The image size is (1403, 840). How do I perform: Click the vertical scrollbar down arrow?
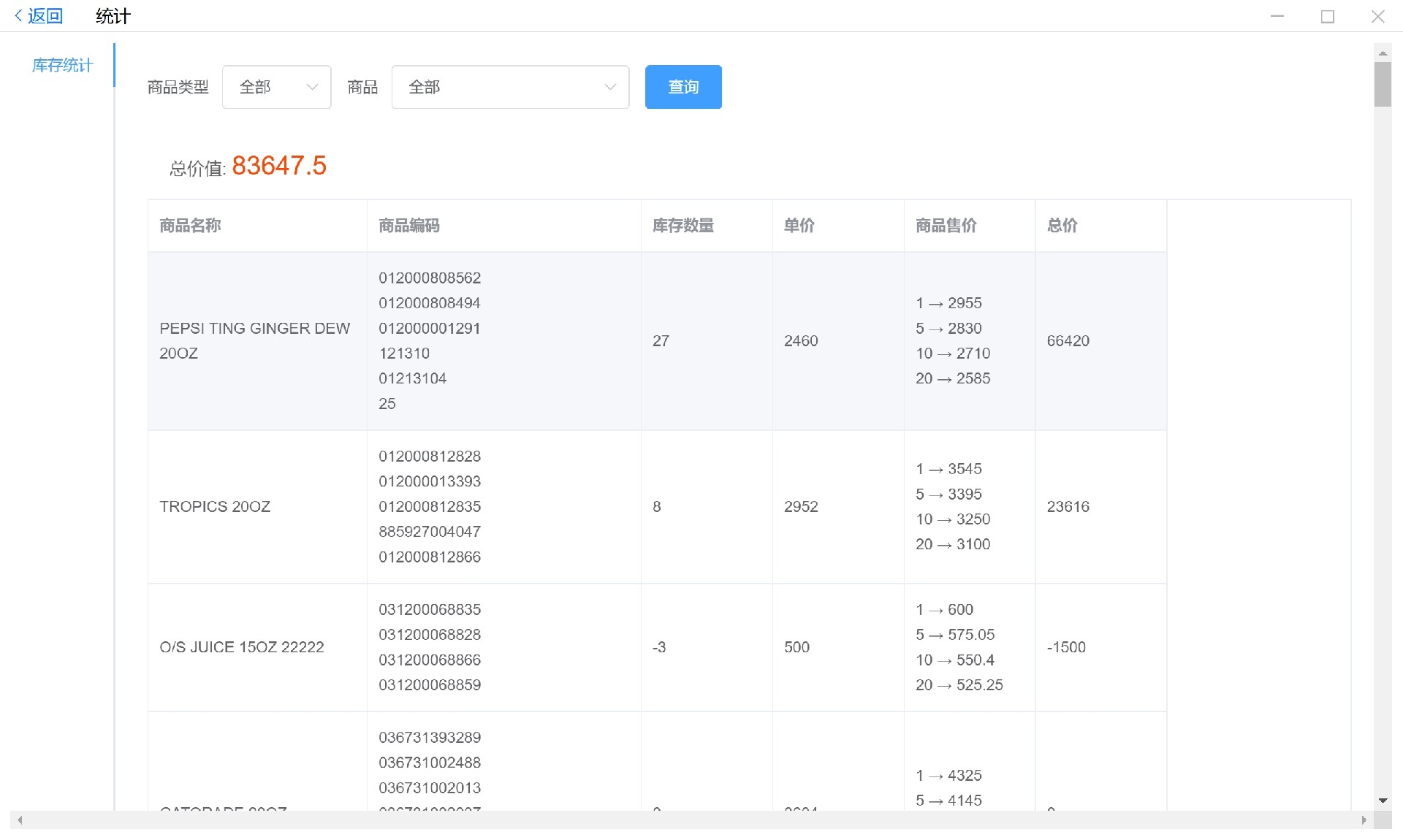1383,801
